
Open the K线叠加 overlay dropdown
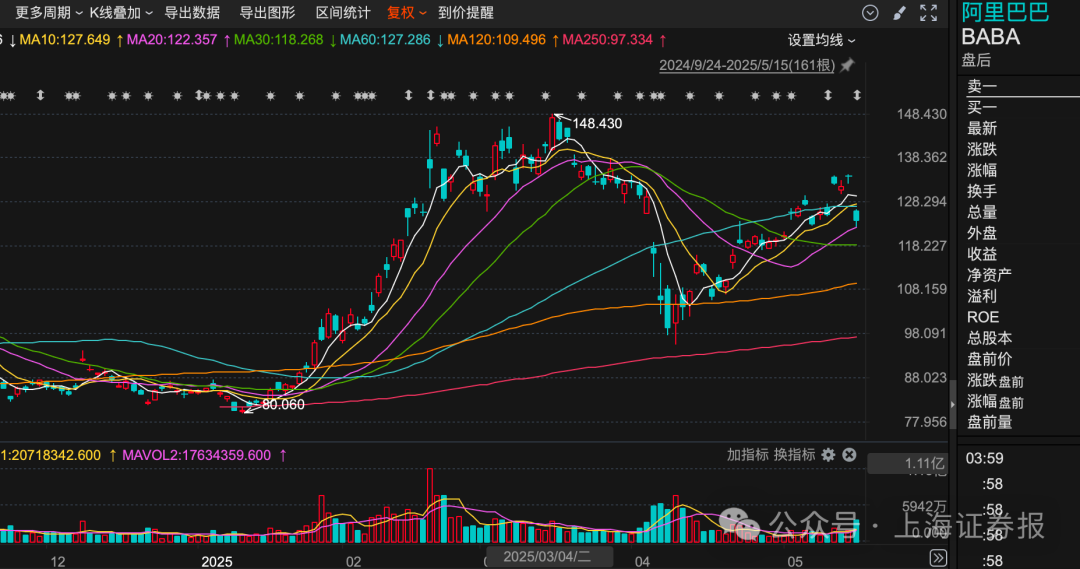(x=121, y=13)
